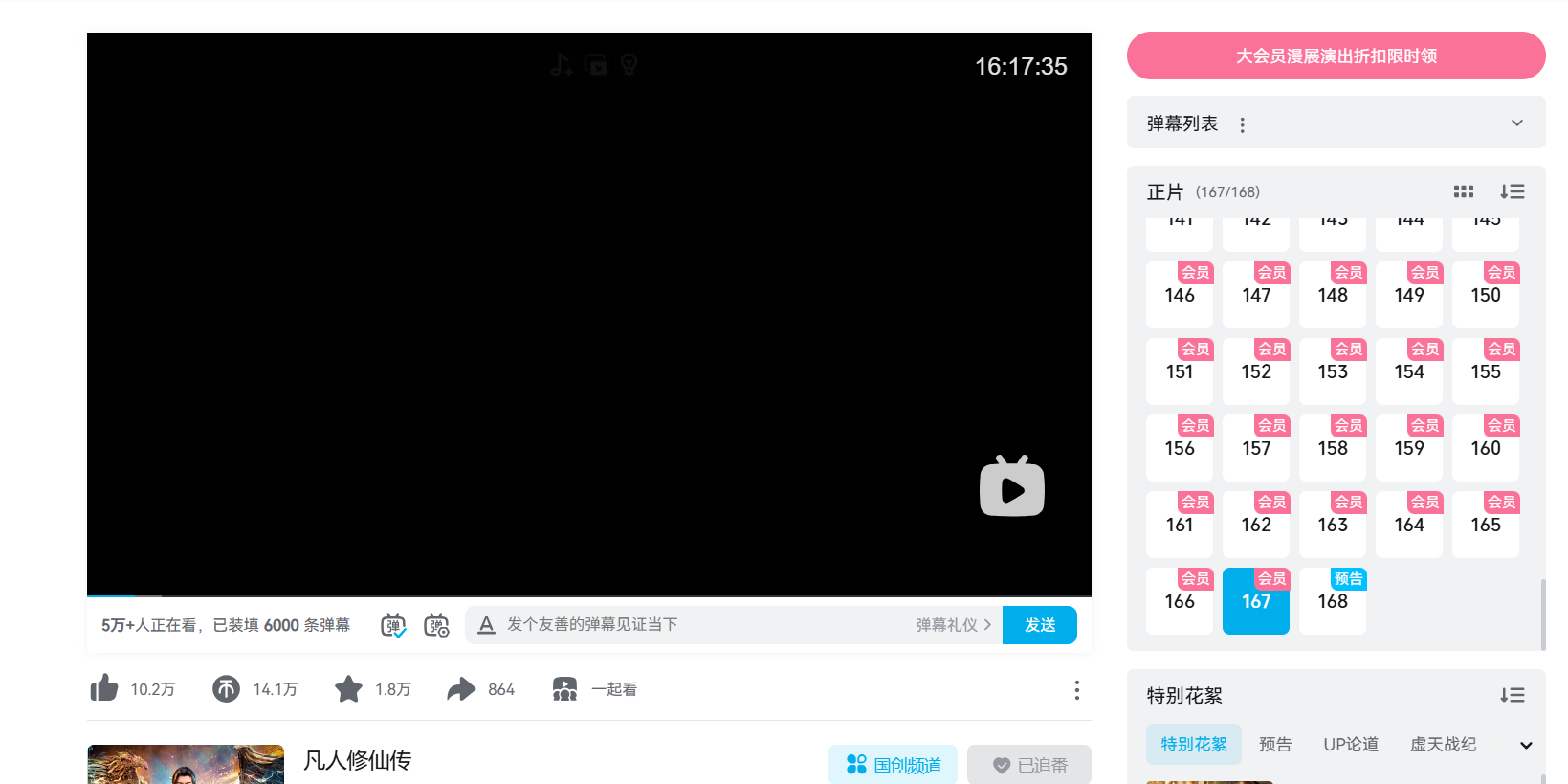Select the 虚天战纪 tab
The image size is (1568, 784).
[1443, 744]
